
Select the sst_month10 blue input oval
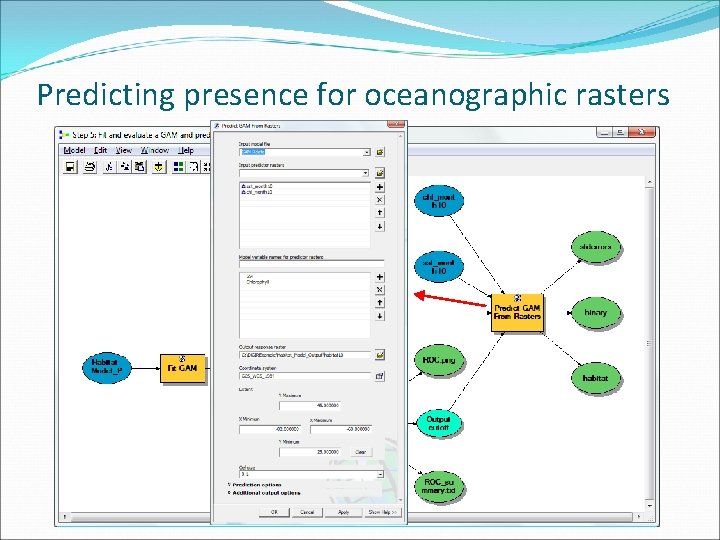click(x=439, y=266)
